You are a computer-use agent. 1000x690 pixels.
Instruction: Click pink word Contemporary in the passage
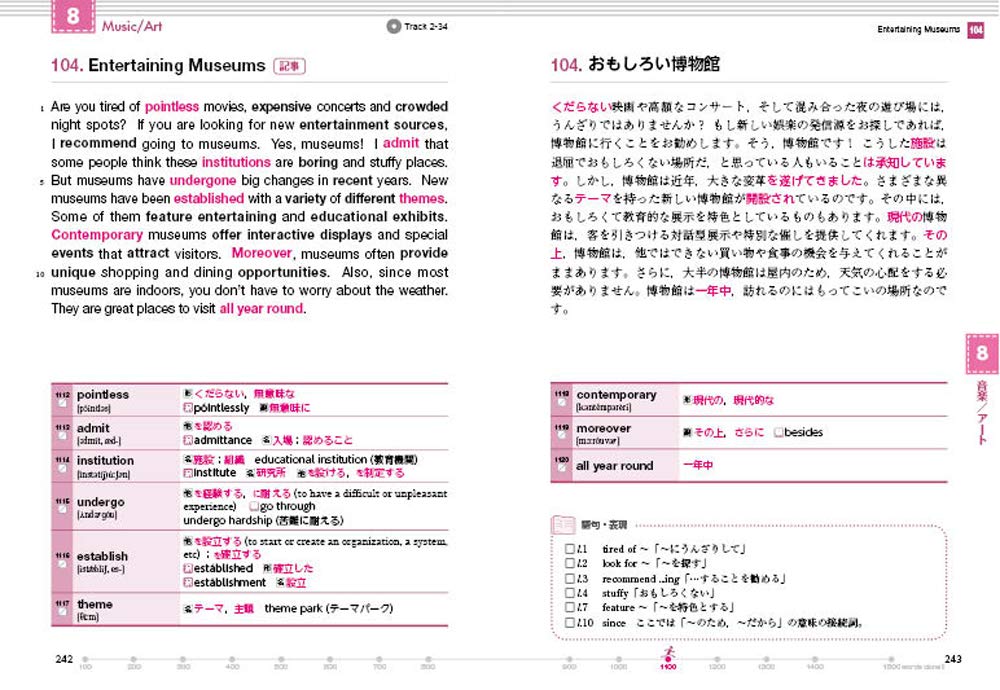pos(97,235)
